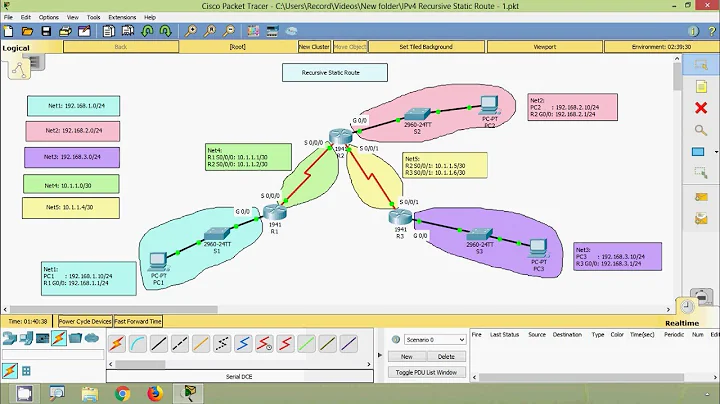Viewport: 720px width, 404px height.
Task: Click the Zoom Out magnifier
Action: click(228, 31)
